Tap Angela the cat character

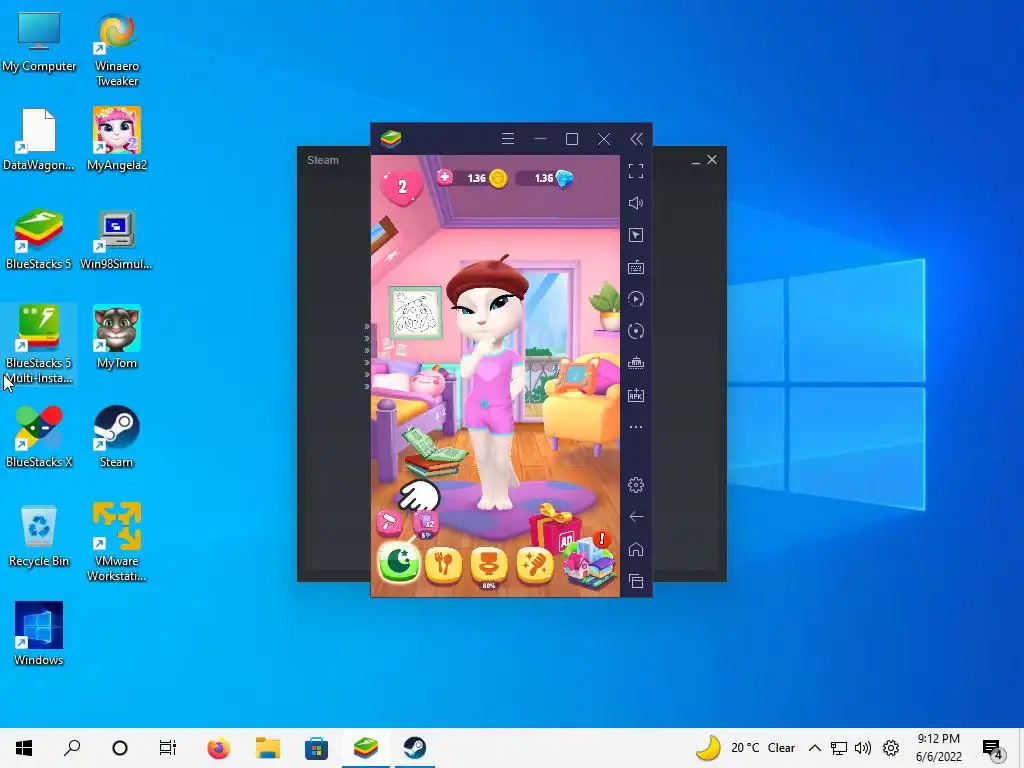click(x=491, y=383)
